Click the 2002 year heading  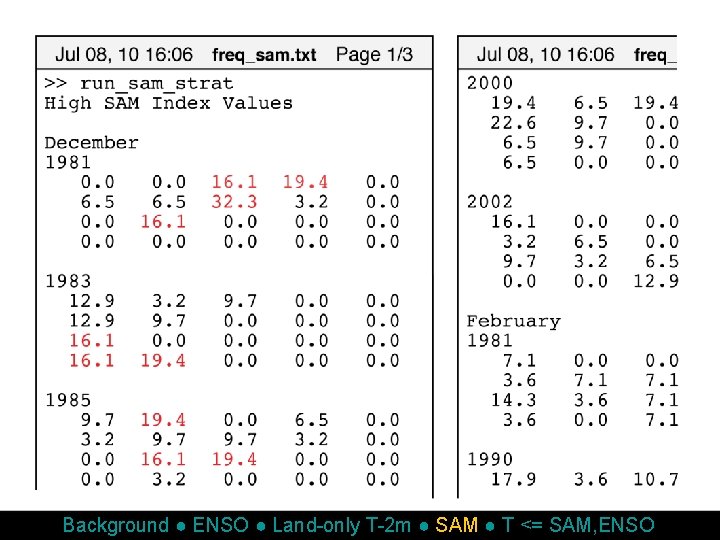(x=489, y=202)
